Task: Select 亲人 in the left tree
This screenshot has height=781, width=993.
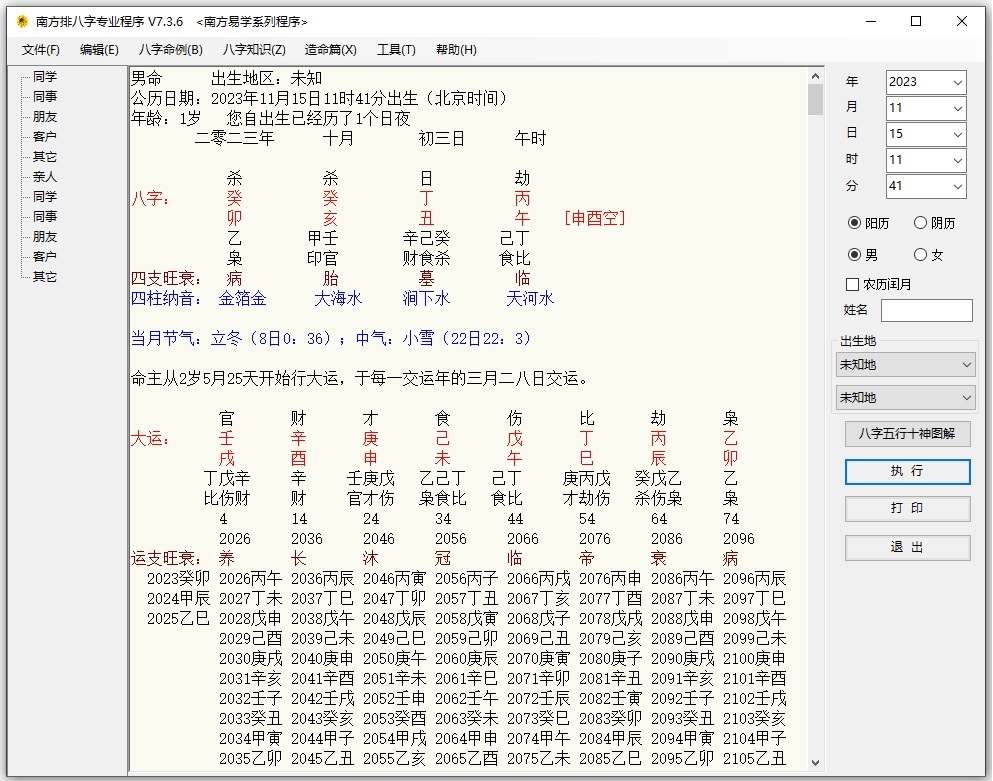Action: [x=45, y=177]
